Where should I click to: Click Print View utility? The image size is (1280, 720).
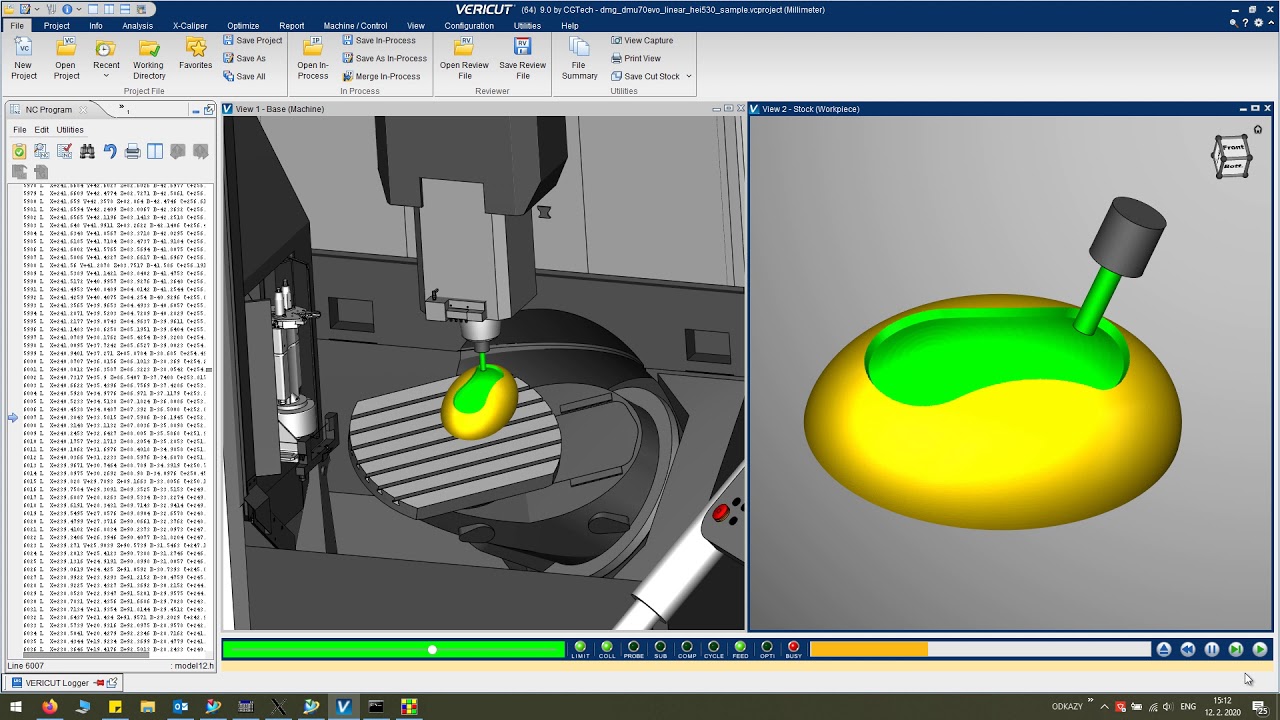[x=635, y=58]
